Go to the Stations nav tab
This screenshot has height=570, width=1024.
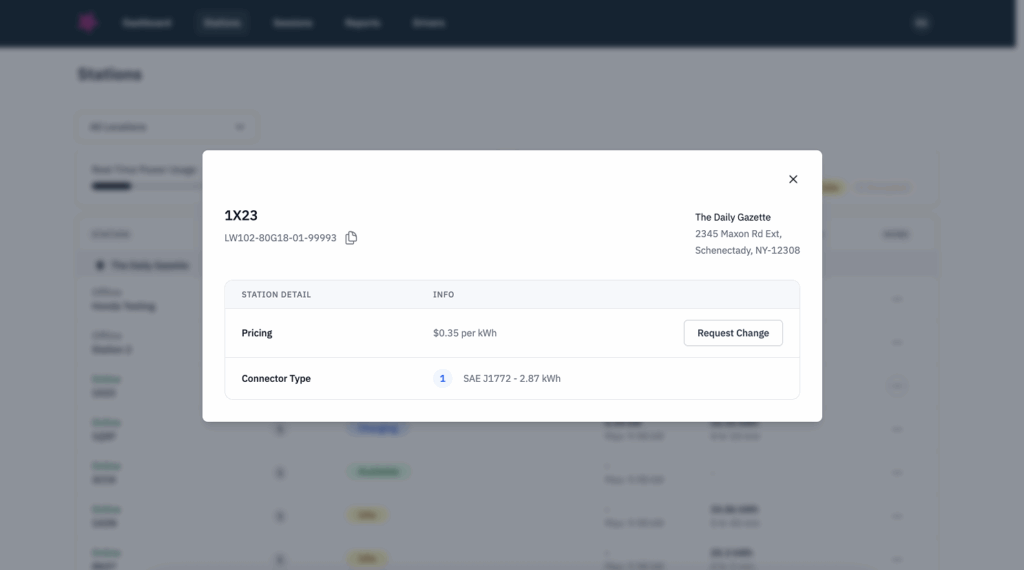(222, 23)
